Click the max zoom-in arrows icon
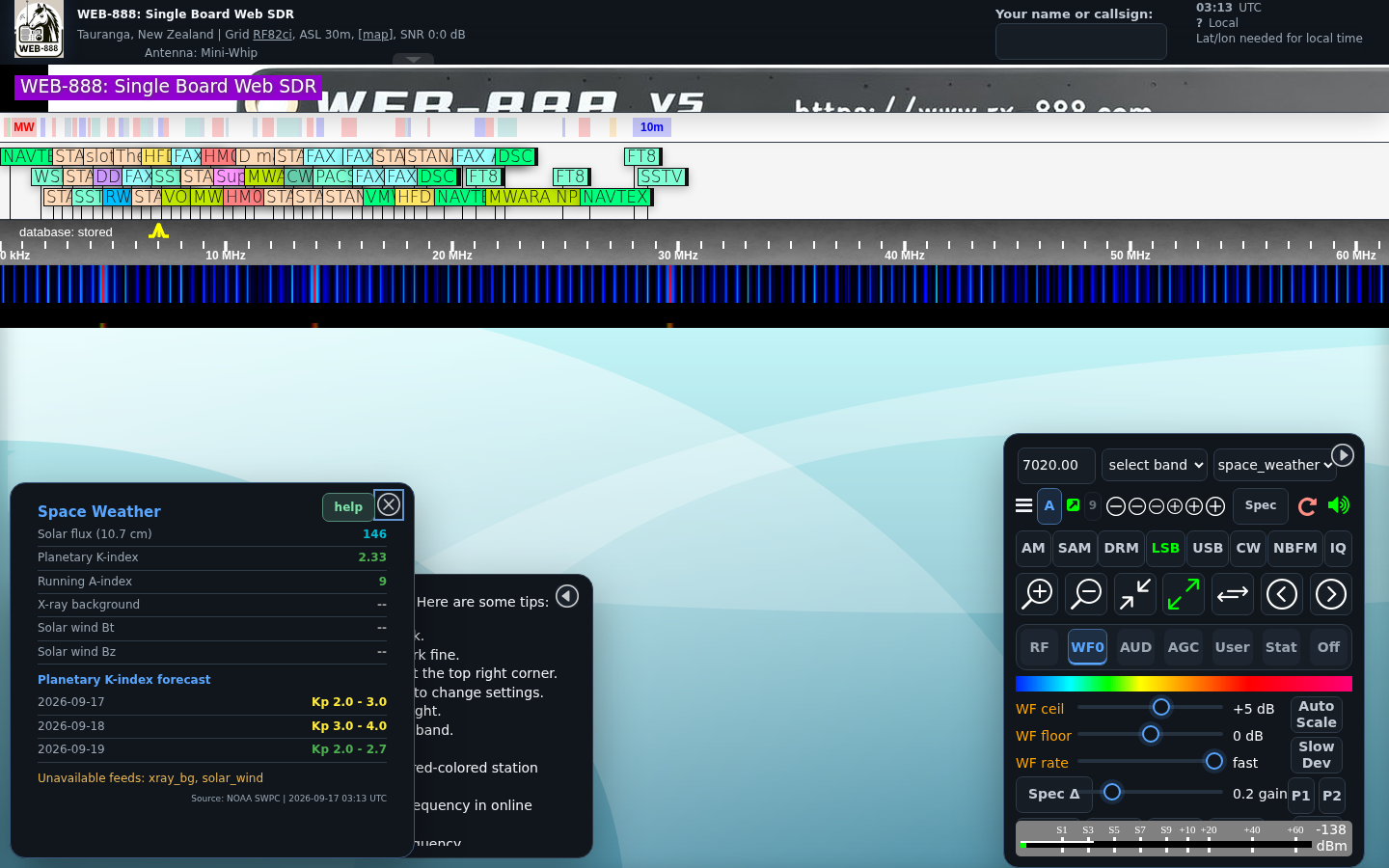The width and height of the screenshot is (1389, 868). click(1135, 594)
